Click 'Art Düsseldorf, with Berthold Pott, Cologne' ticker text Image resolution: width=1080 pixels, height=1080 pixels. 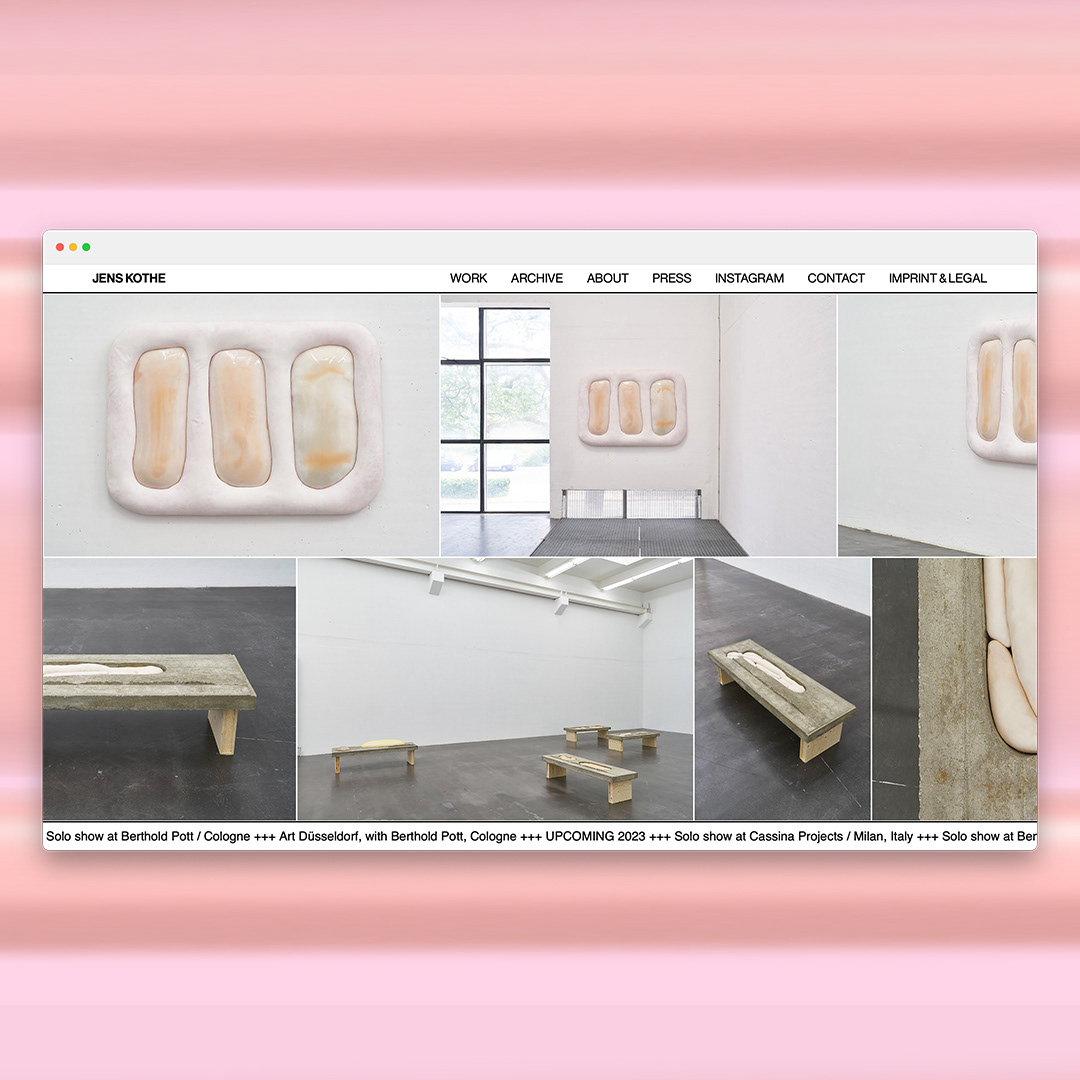(x=397, y=836)
